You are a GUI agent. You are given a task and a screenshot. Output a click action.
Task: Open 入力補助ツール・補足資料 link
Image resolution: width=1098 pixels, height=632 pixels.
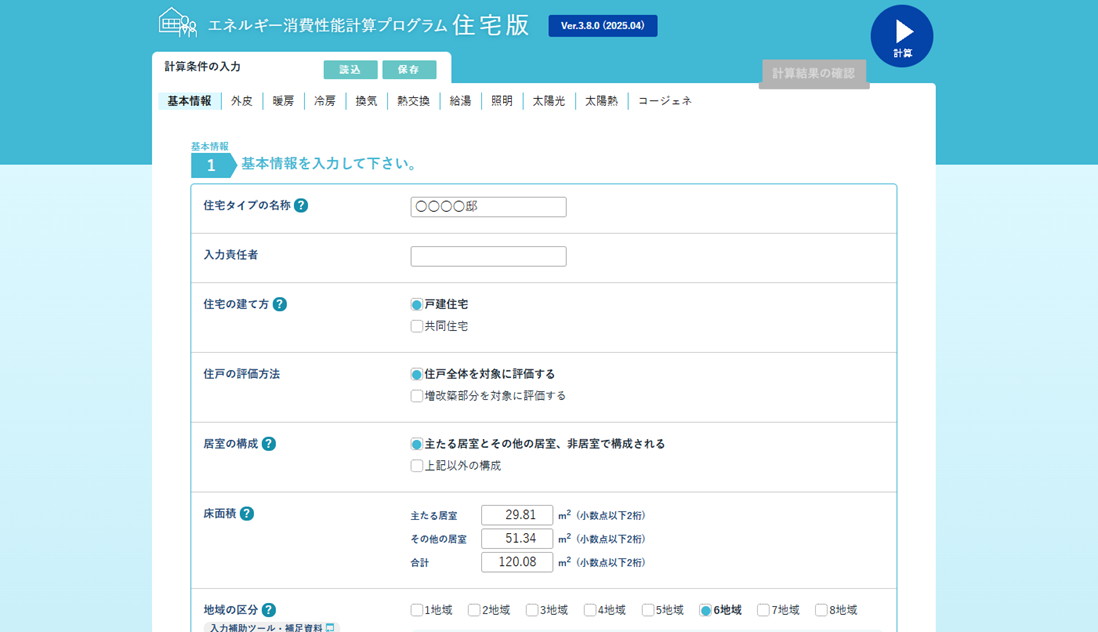(272, 628)
